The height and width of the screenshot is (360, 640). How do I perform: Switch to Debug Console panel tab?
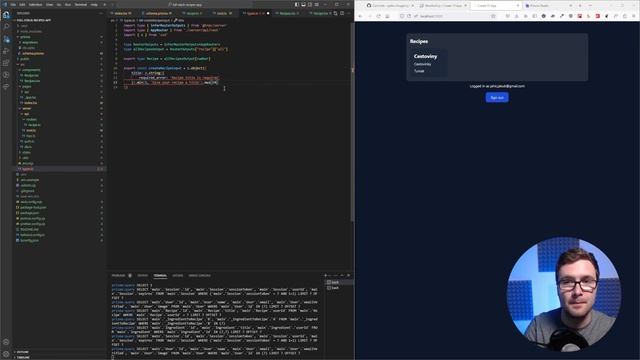click(199, 276)
